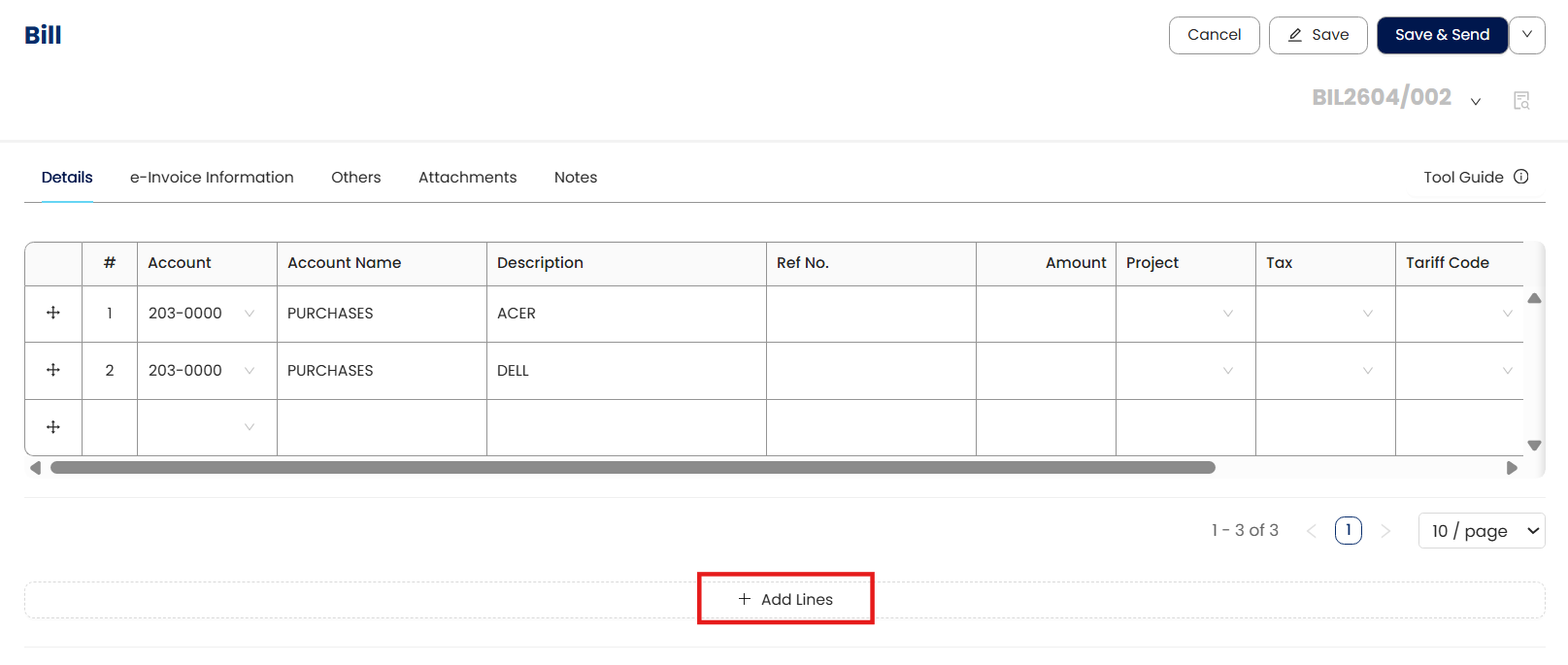
Task: Click Add Lines to insert a row
Action: click(x=785, y=599)
